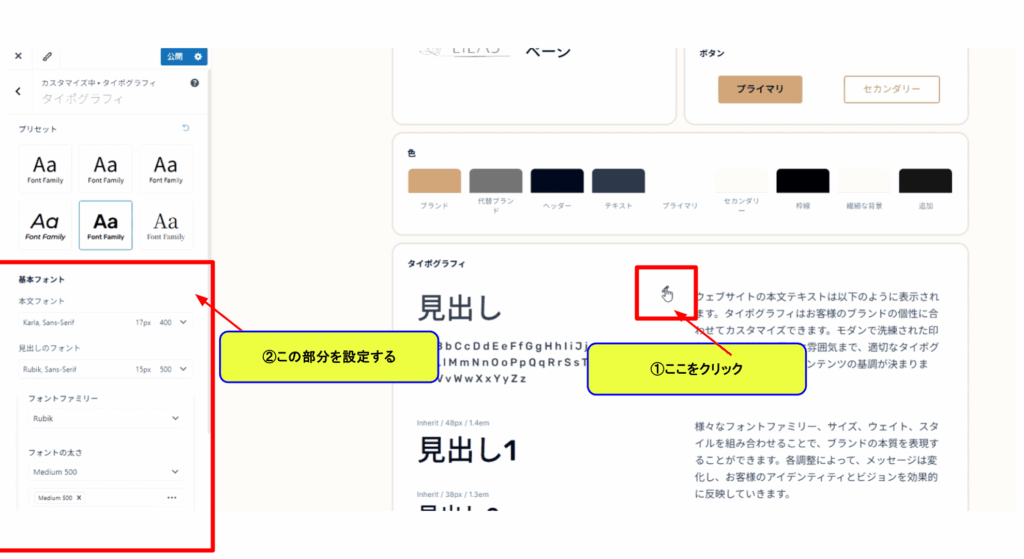Select the serif Font Family preset
This screenshot has height=559, width=1024.
[166, 225]
